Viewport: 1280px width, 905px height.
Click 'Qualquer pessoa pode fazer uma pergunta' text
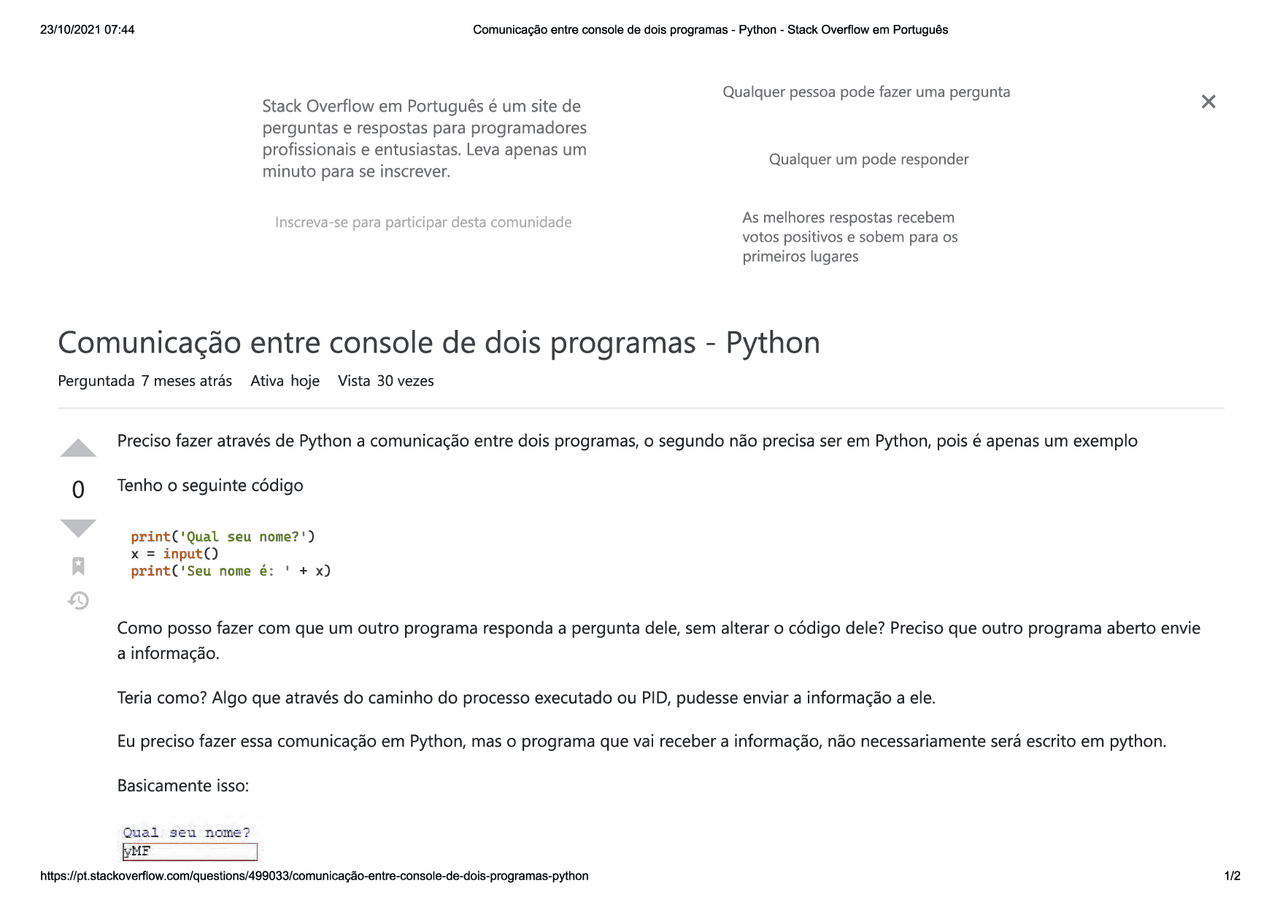coord(866,91)
